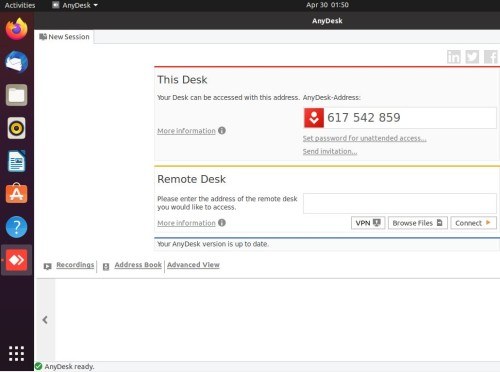Screen dimensions: 500x372
Task: Launch Thunderbird mail from the dock
Action: click(16, 62)
